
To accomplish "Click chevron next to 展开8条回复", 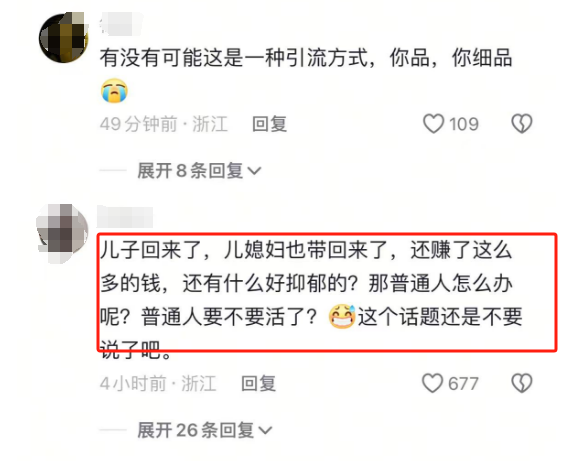I will [254, 171].
